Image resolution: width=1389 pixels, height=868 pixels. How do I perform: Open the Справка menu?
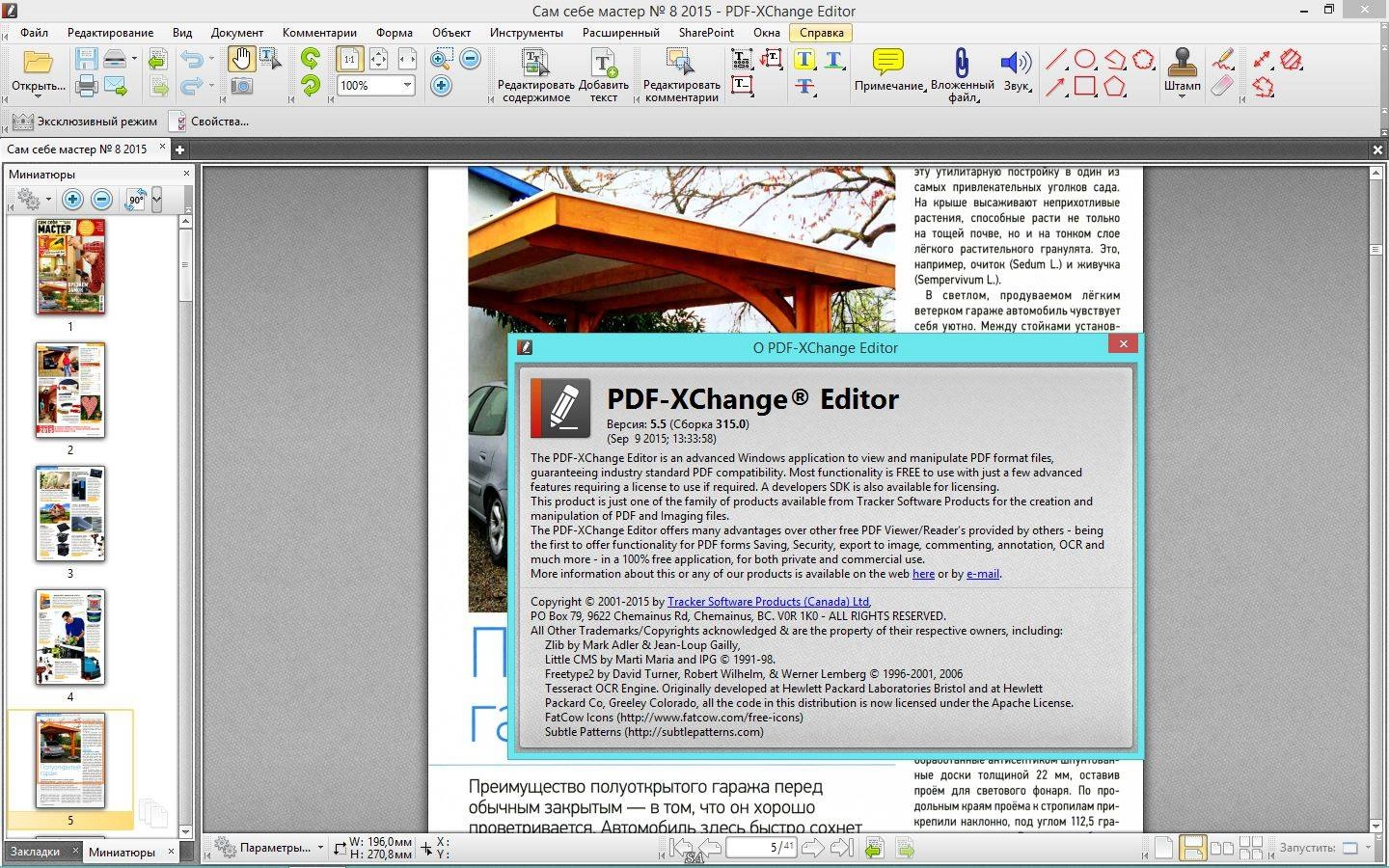tap(821, 32)
